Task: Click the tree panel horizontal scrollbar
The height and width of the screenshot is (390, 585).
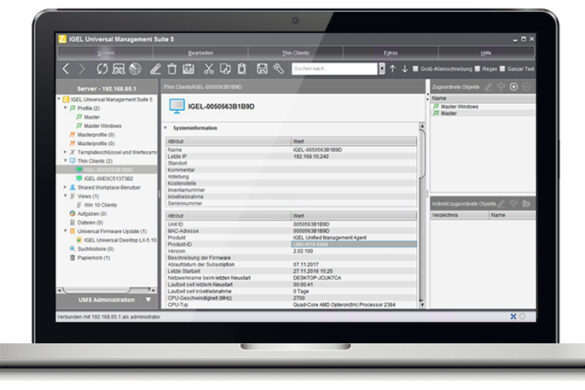Action: click(x=97, y=290)
